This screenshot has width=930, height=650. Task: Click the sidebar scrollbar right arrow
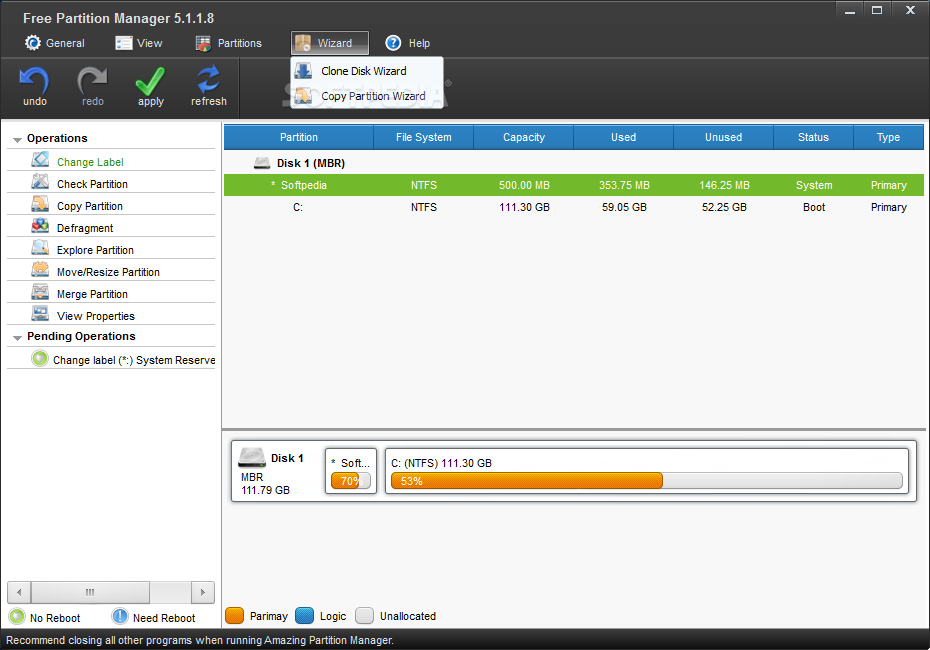point(203,592)
